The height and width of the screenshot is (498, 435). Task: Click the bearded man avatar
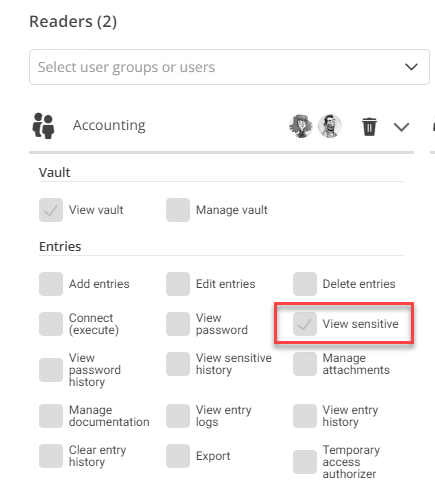click(x=330, y=126)
